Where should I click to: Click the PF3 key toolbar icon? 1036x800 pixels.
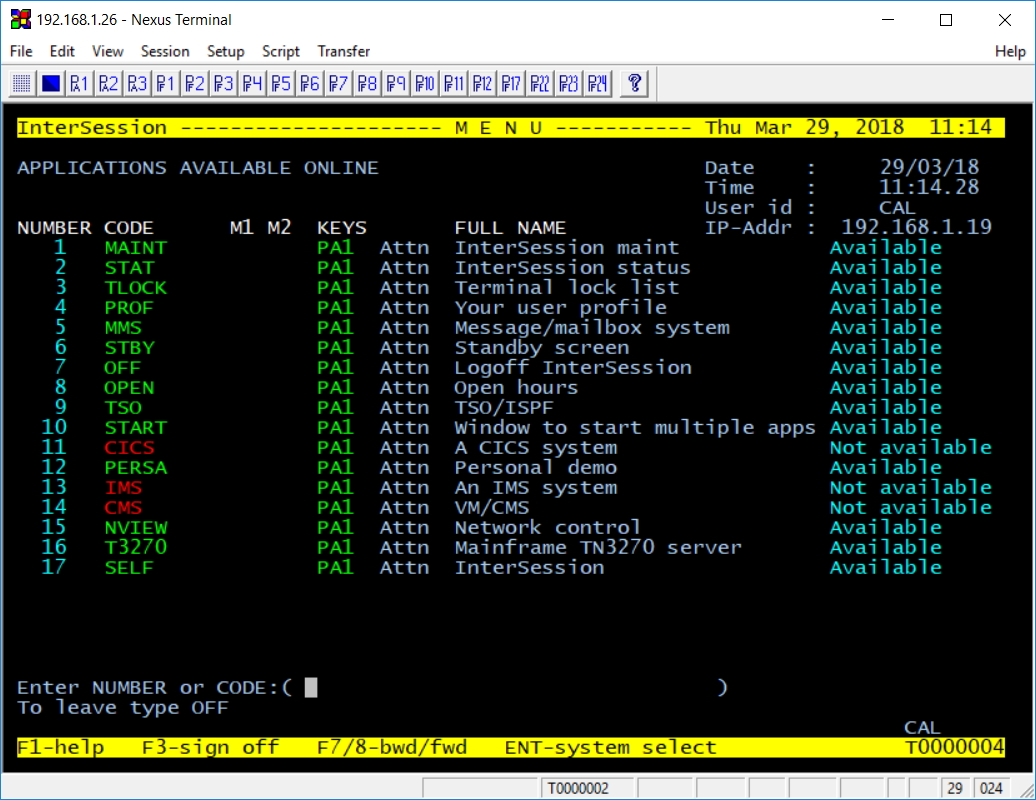pyautogui.click(x=224, y=83)
